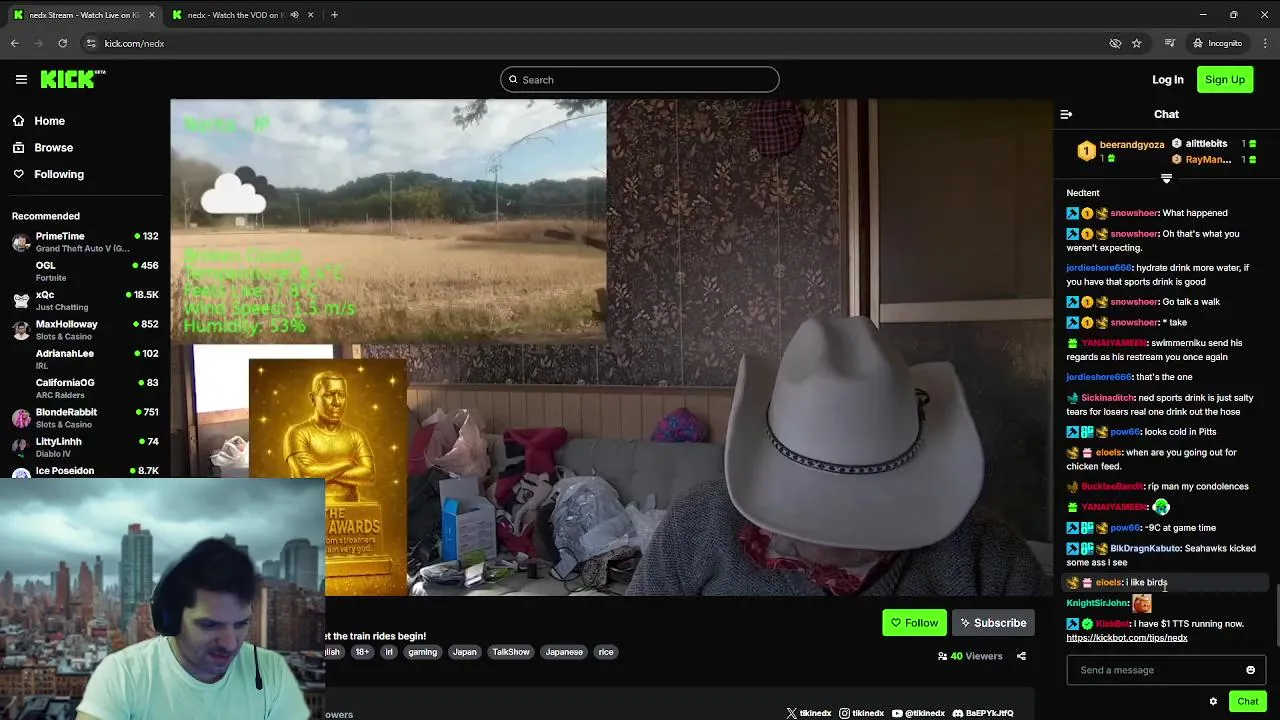Send message with Chat button
Screen dimensions: 1280x720
click(1247, 701)
